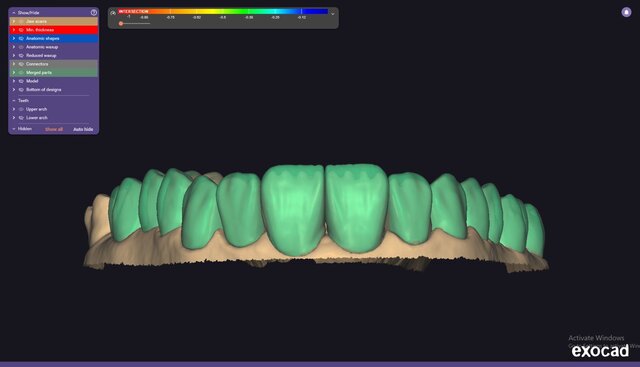Adjust the intersection scale slider handle
The image size is (640, 367).
(121, 24)
